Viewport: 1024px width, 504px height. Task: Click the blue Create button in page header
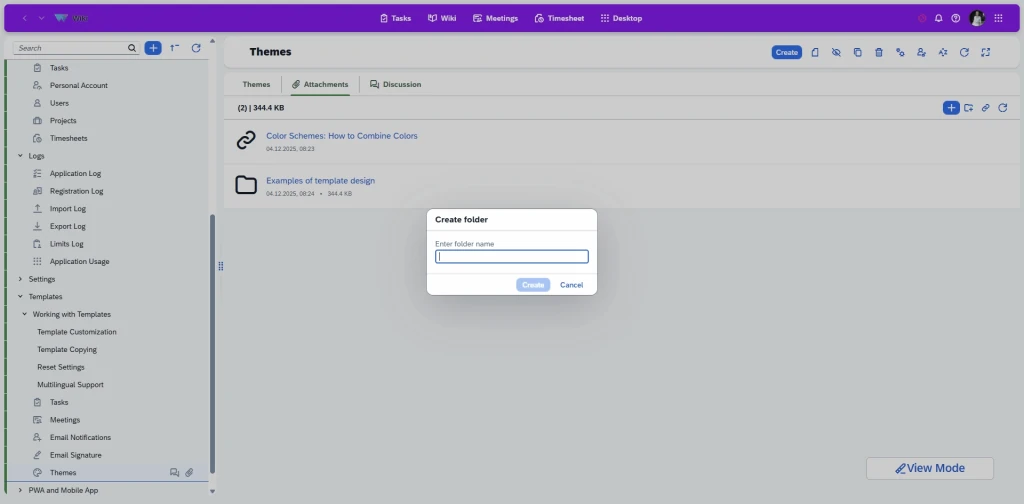click(x=786, y=52)
